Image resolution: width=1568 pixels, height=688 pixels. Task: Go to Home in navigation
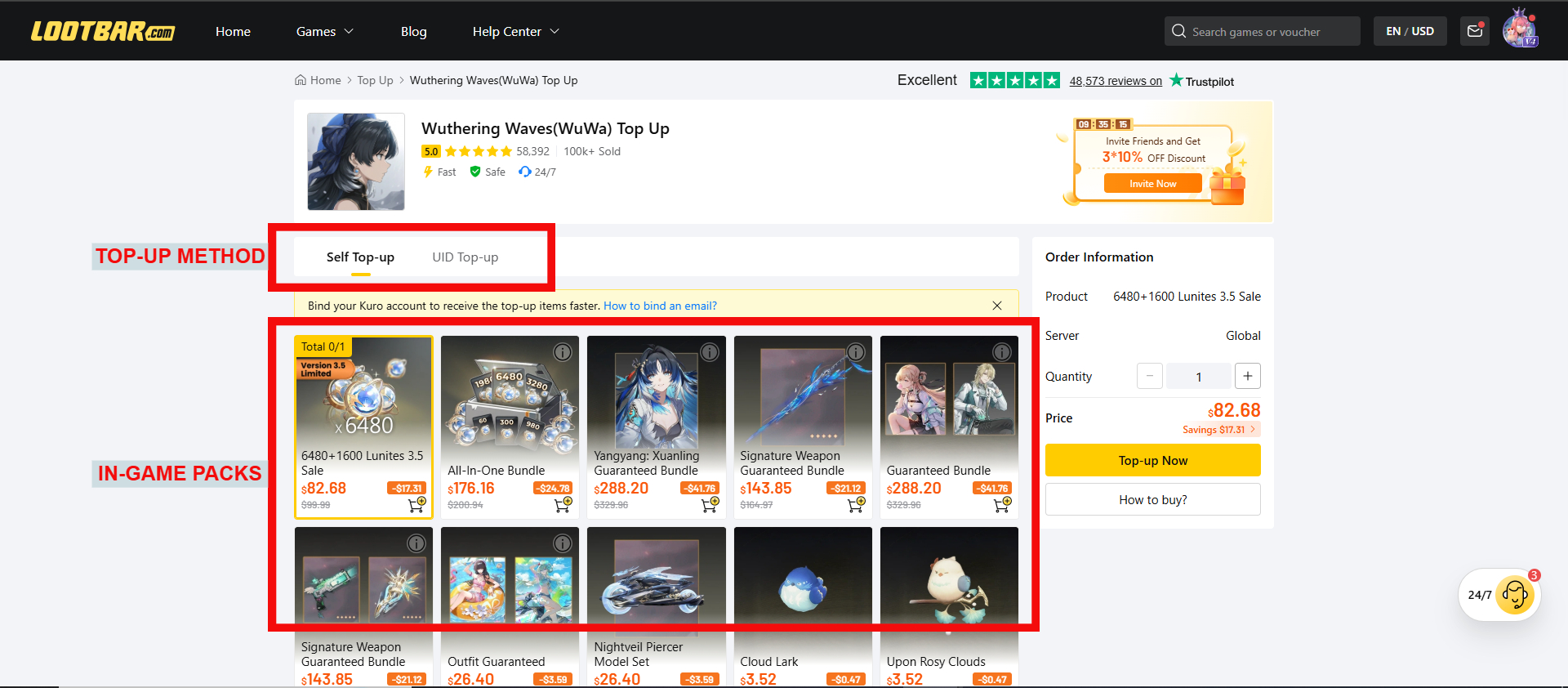pos(233,31)
